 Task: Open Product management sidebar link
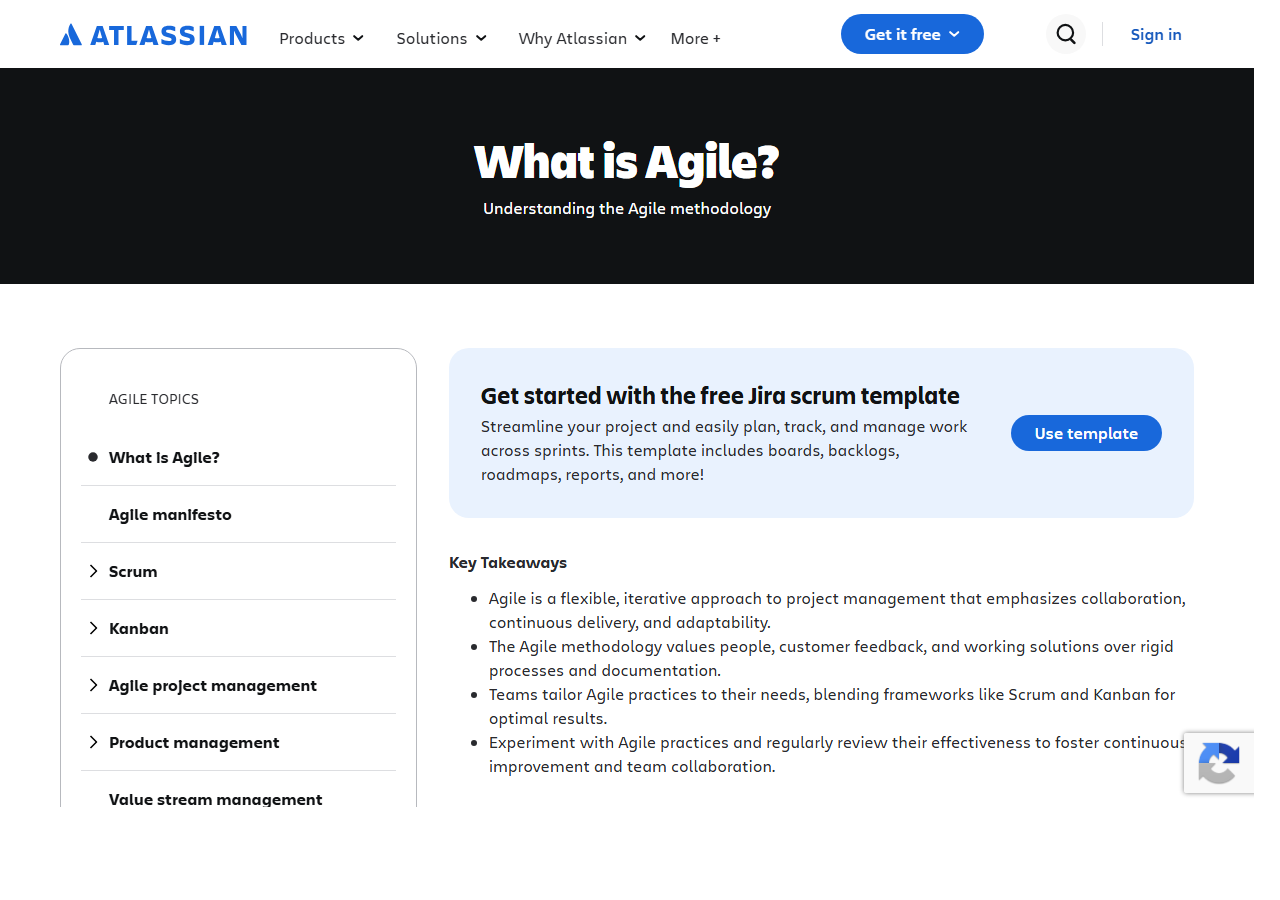coord(194,742)
